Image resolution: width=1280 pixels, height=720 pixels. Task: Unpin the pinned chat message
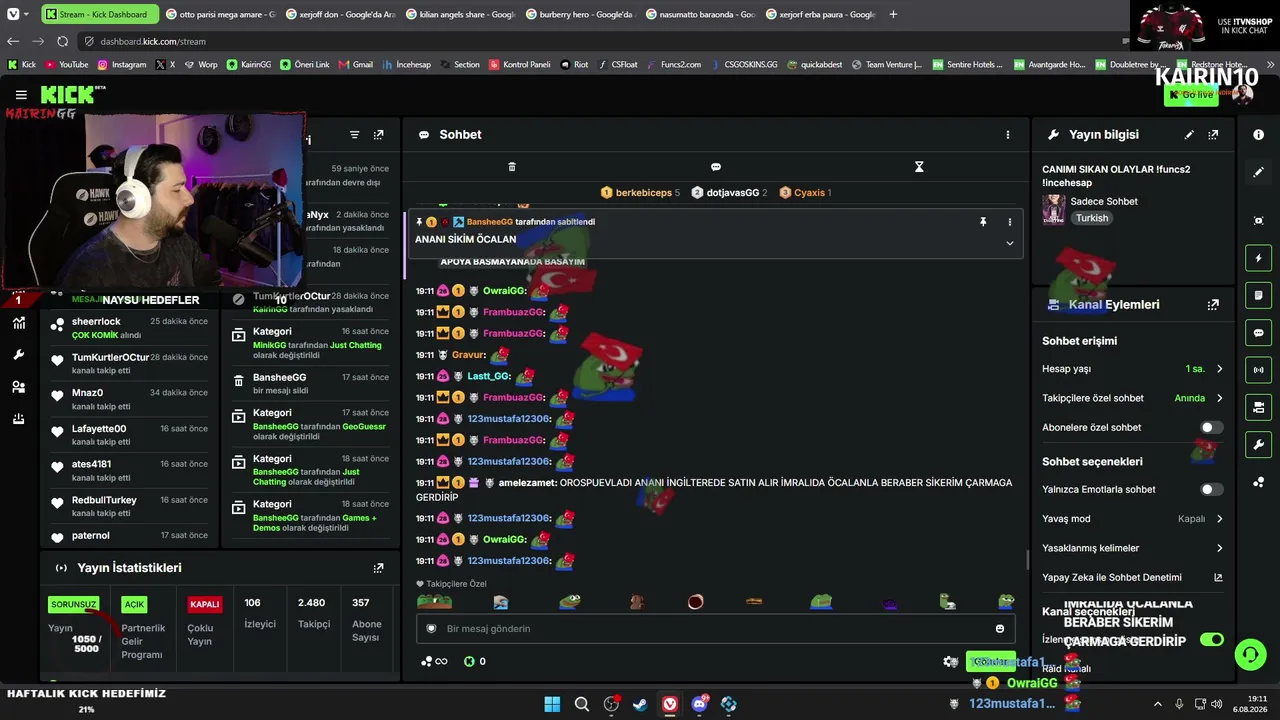983,222
